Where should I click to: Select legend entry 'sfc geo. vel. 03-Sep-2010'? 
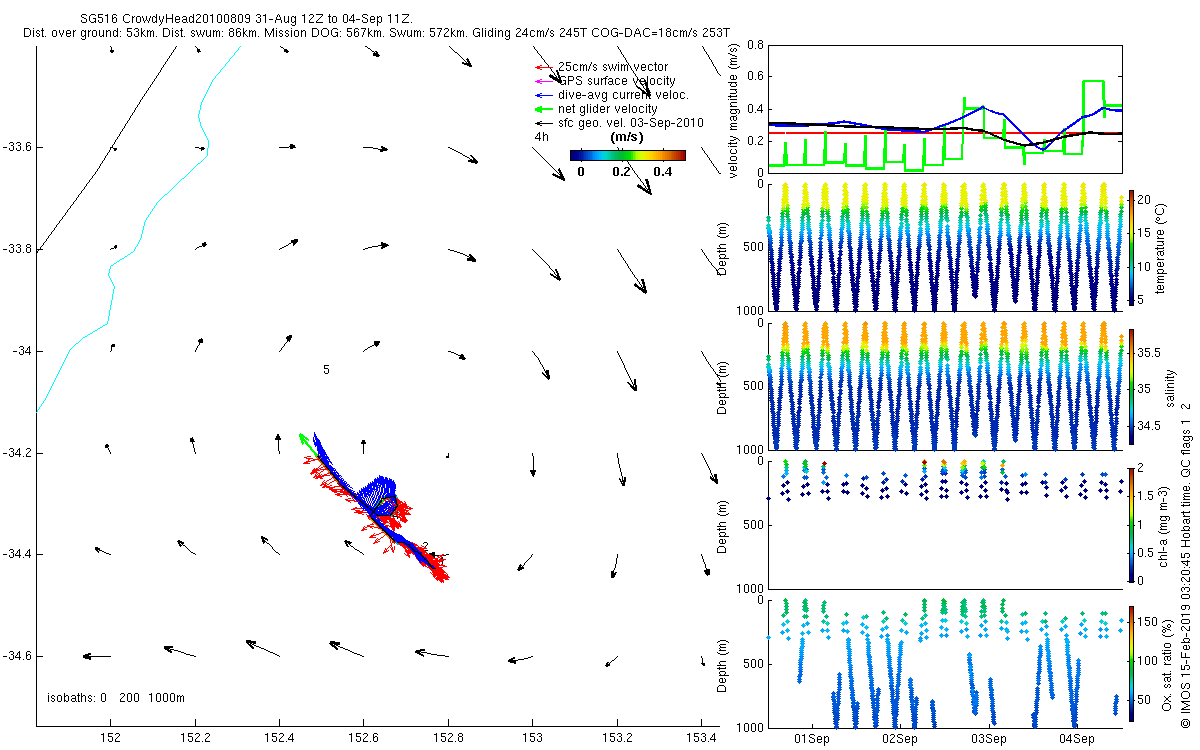[x=630, y=122]
